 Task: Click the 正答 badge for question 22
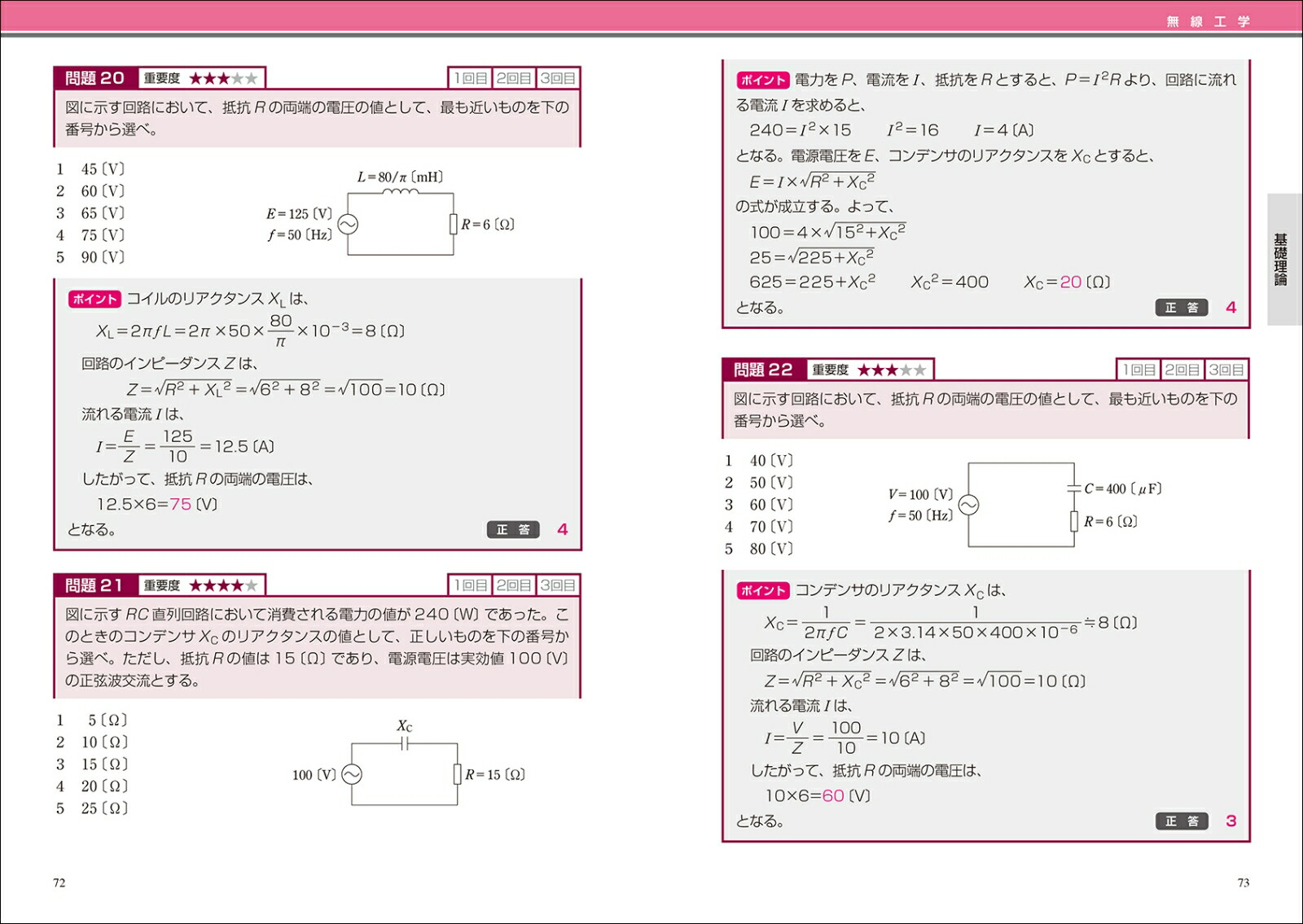pos(1182,821)
